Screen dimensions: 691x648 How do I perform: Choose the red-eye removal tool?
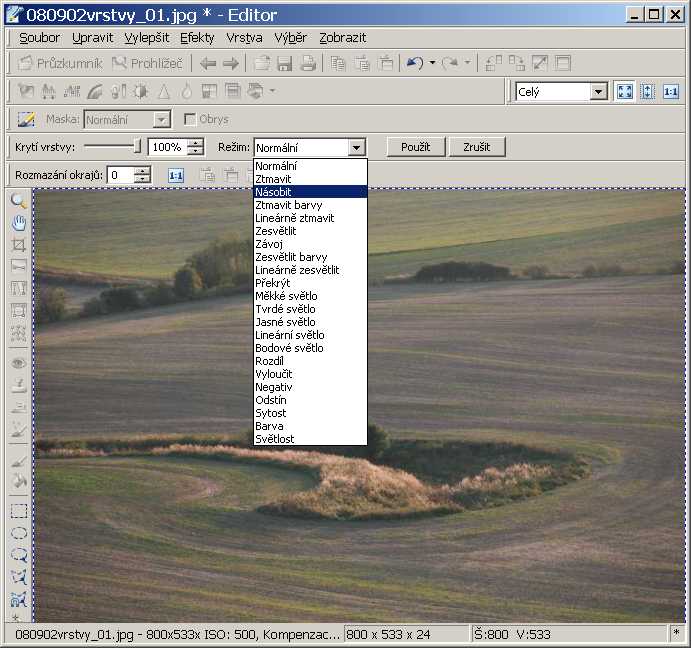(18, 363)
